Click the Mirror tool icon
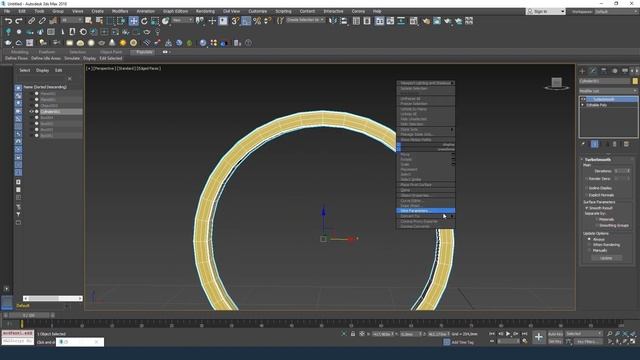 pyautogui.click(x=333, y=21)
